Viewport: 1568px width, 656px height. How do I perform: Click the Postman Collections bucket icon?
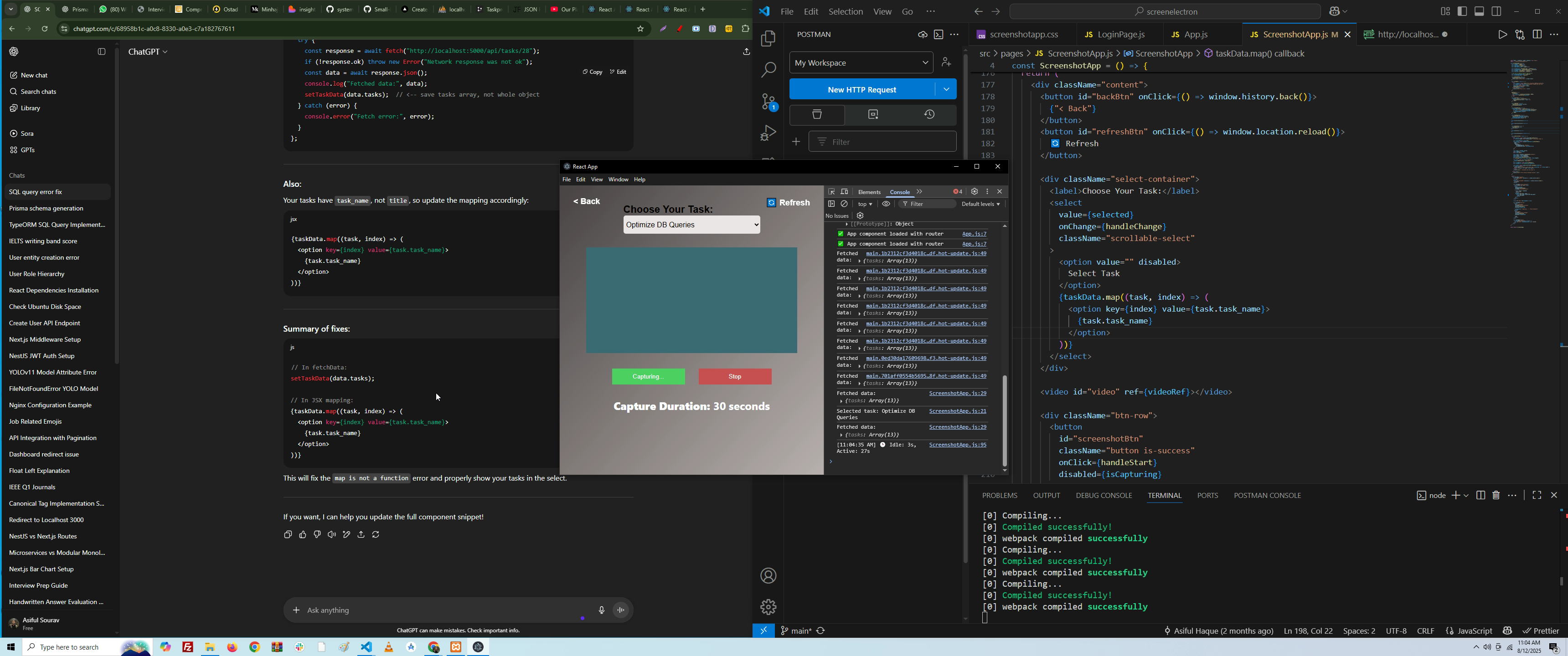pyautogui.click(x=817, y=115)
